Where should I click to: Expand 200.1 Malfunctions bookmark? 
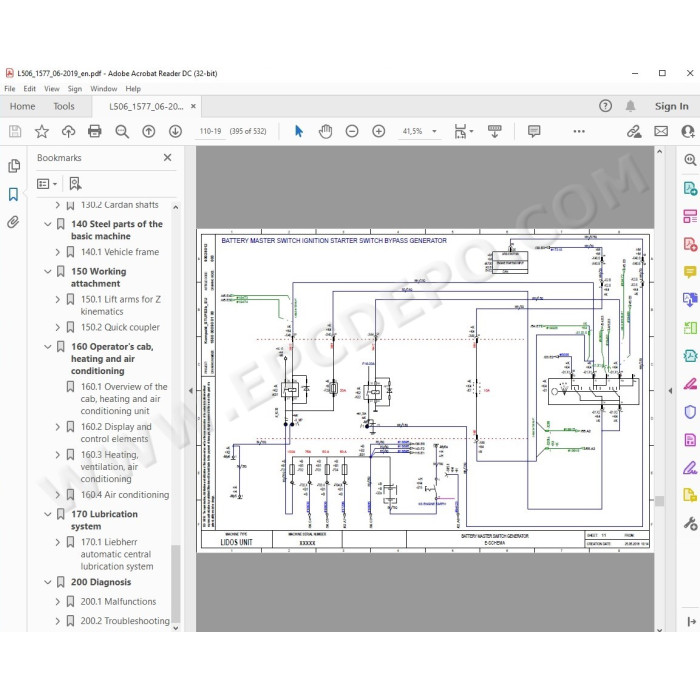(58, 602)
